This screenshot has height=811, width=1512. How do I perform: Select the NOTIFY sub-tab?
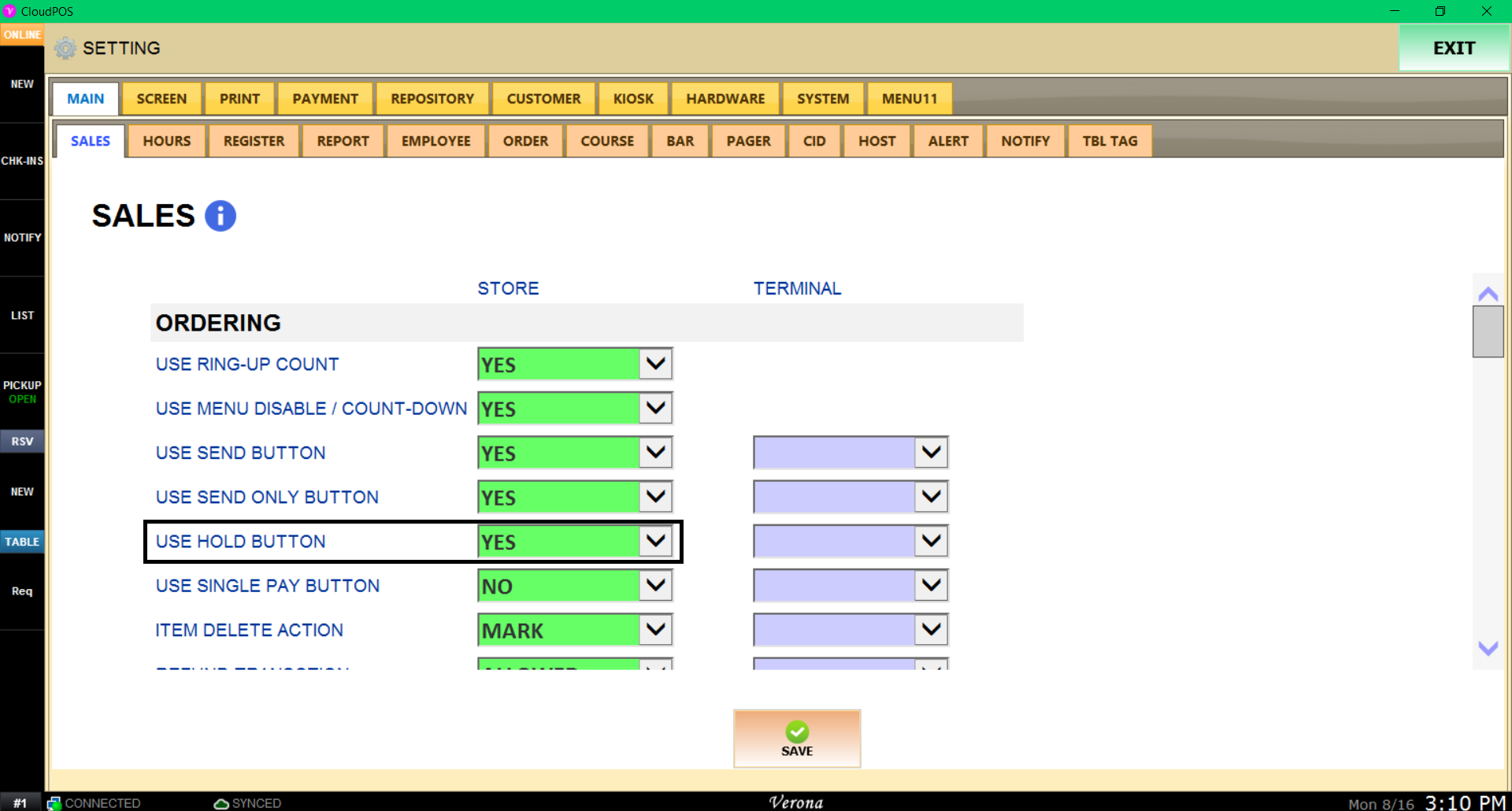[x=1025, y=141]
